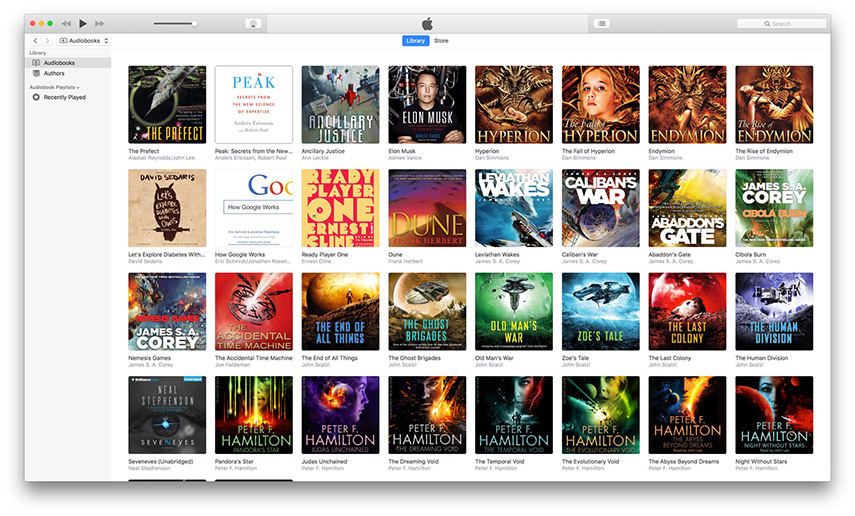Open the Abaddon's Gate cover
Viewport: 855px width, 516px height.
pyautogui.click(x=688, y=208)
